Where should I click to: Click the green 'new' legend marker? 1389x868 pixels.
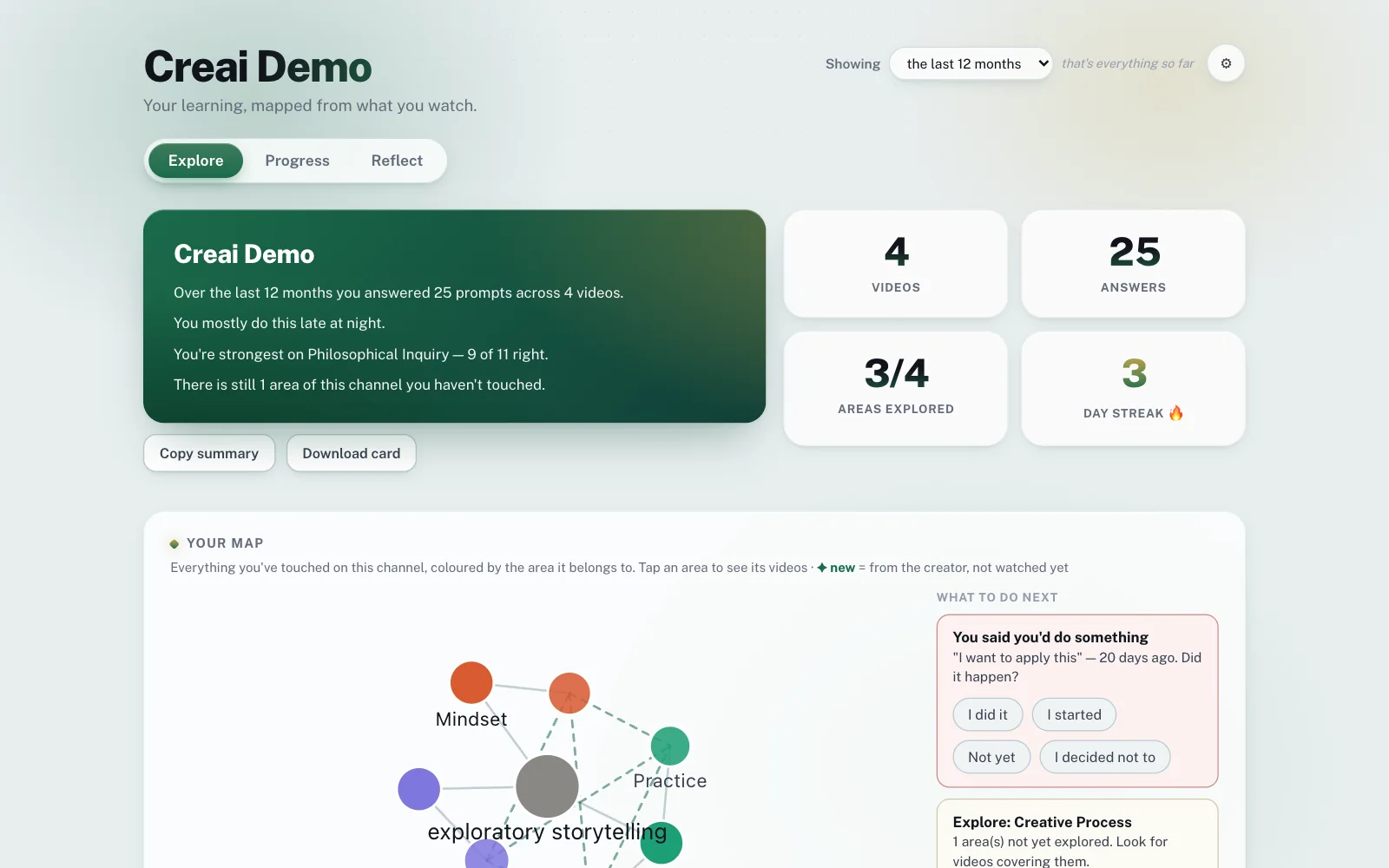coord(836,568)
